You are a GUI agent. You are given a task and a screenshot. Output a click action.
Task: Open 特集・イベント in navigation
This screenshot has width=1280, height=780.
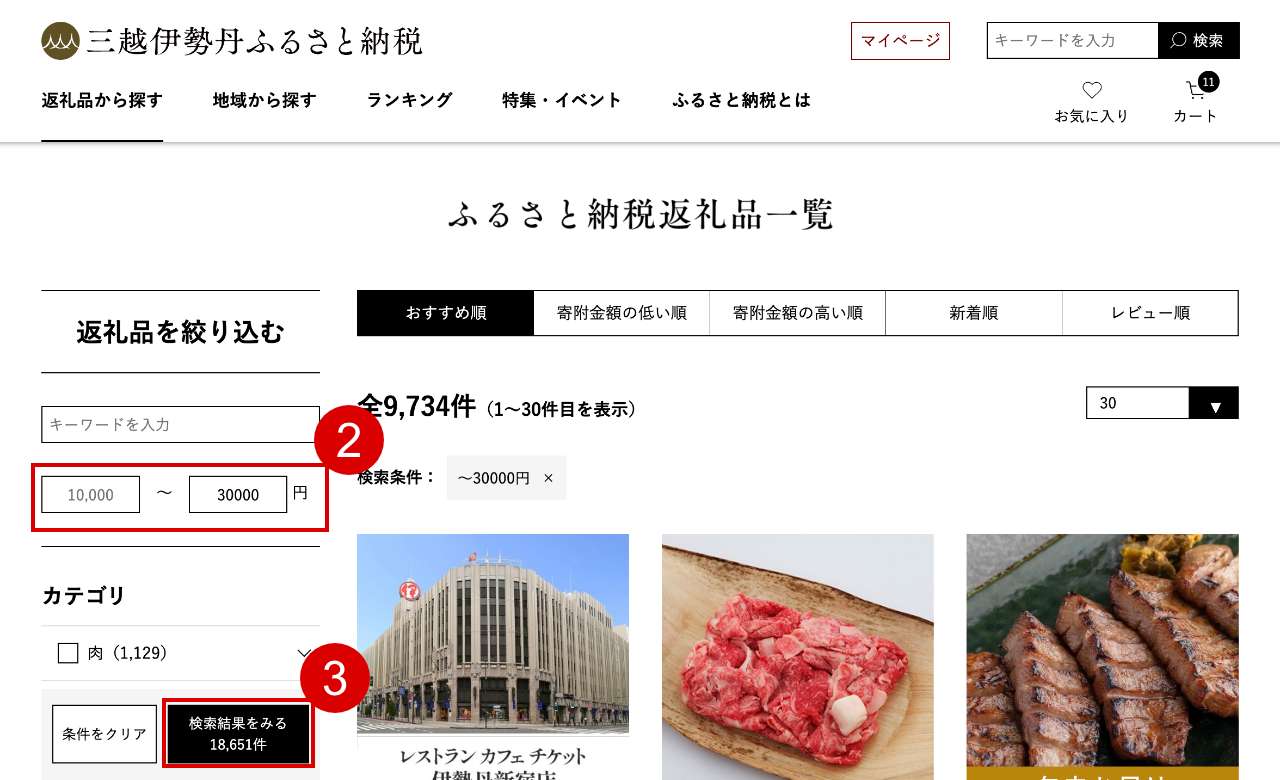pyautogui.click(x=562, y=100)
